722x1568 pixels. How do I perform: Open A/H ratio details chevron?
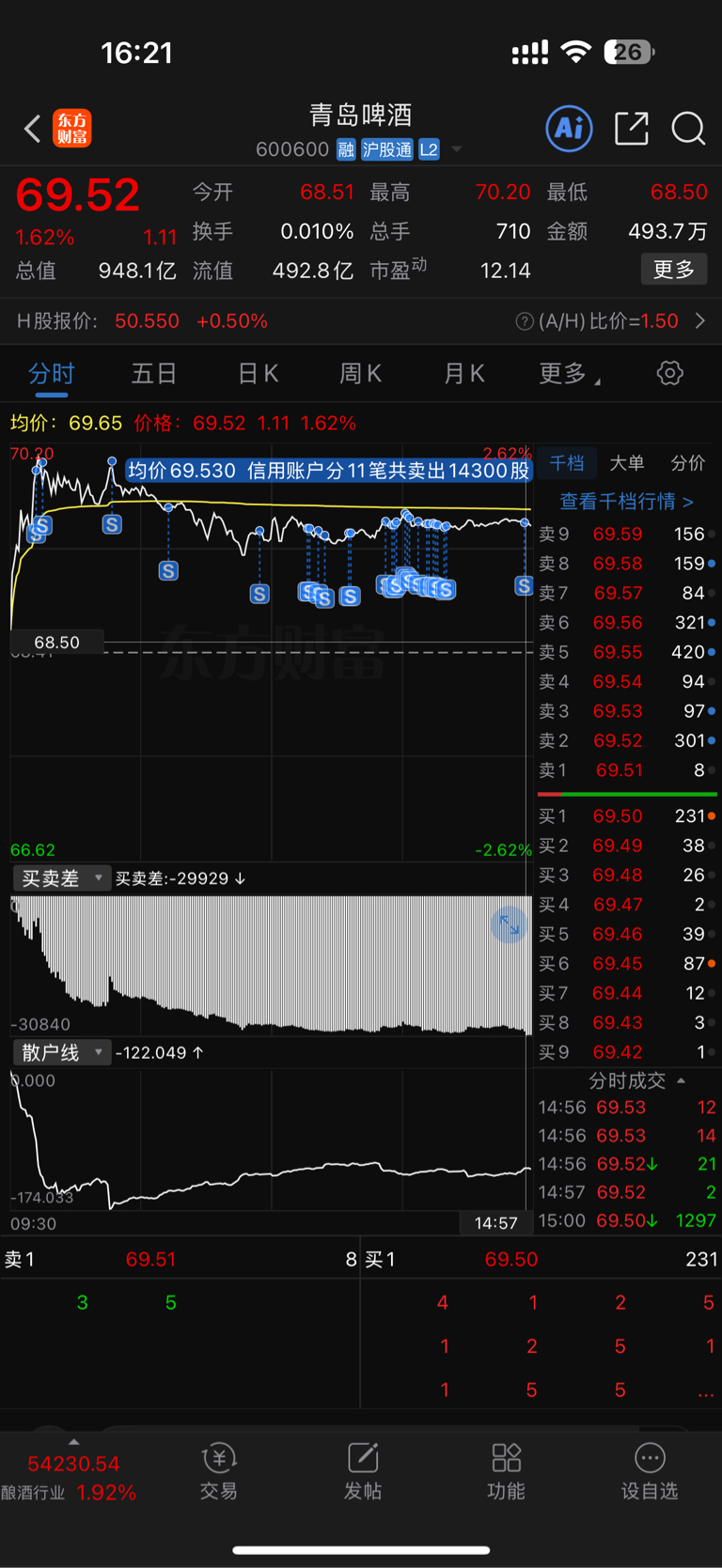point(700,321)
